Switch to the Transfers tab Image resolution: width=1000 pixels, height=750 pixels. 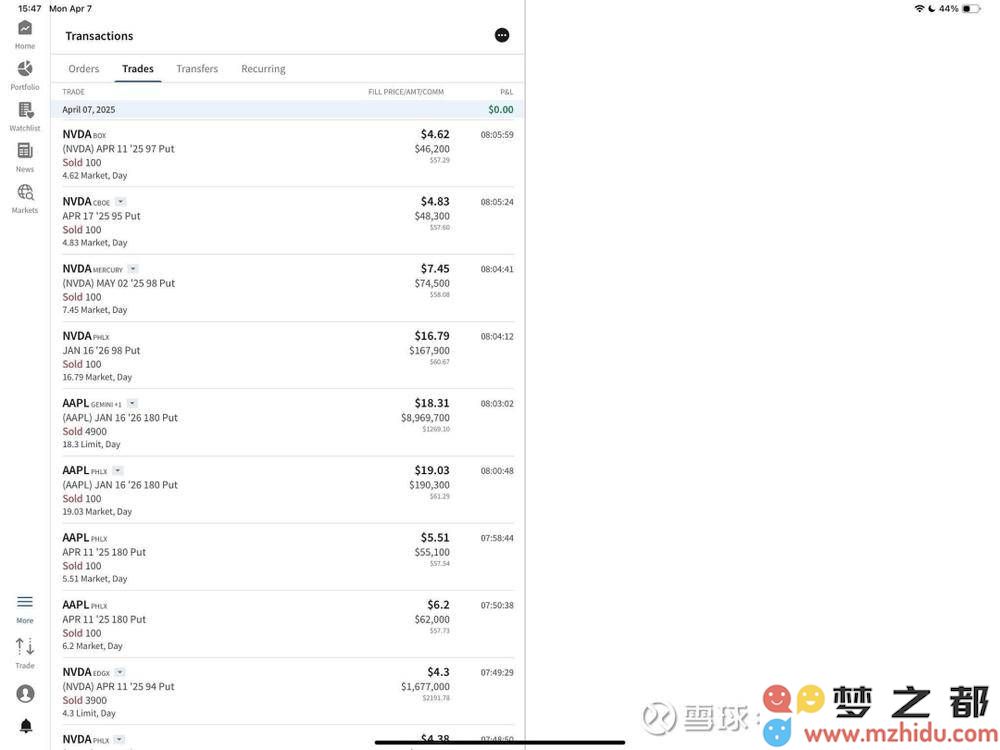pos(197,68)
